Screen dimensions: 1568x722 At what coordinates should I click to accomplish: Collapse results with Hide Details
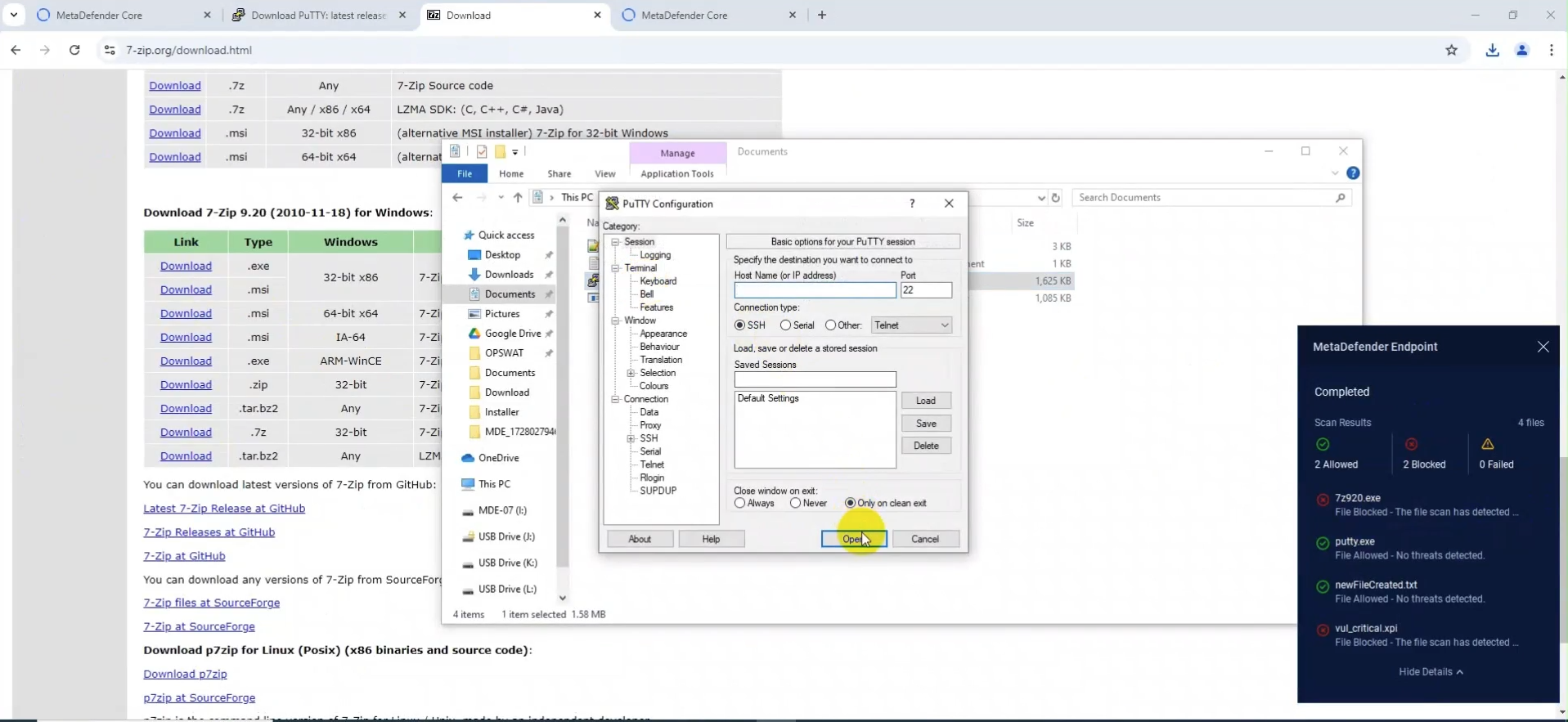pyautogui.click(x=1431, y=671)
